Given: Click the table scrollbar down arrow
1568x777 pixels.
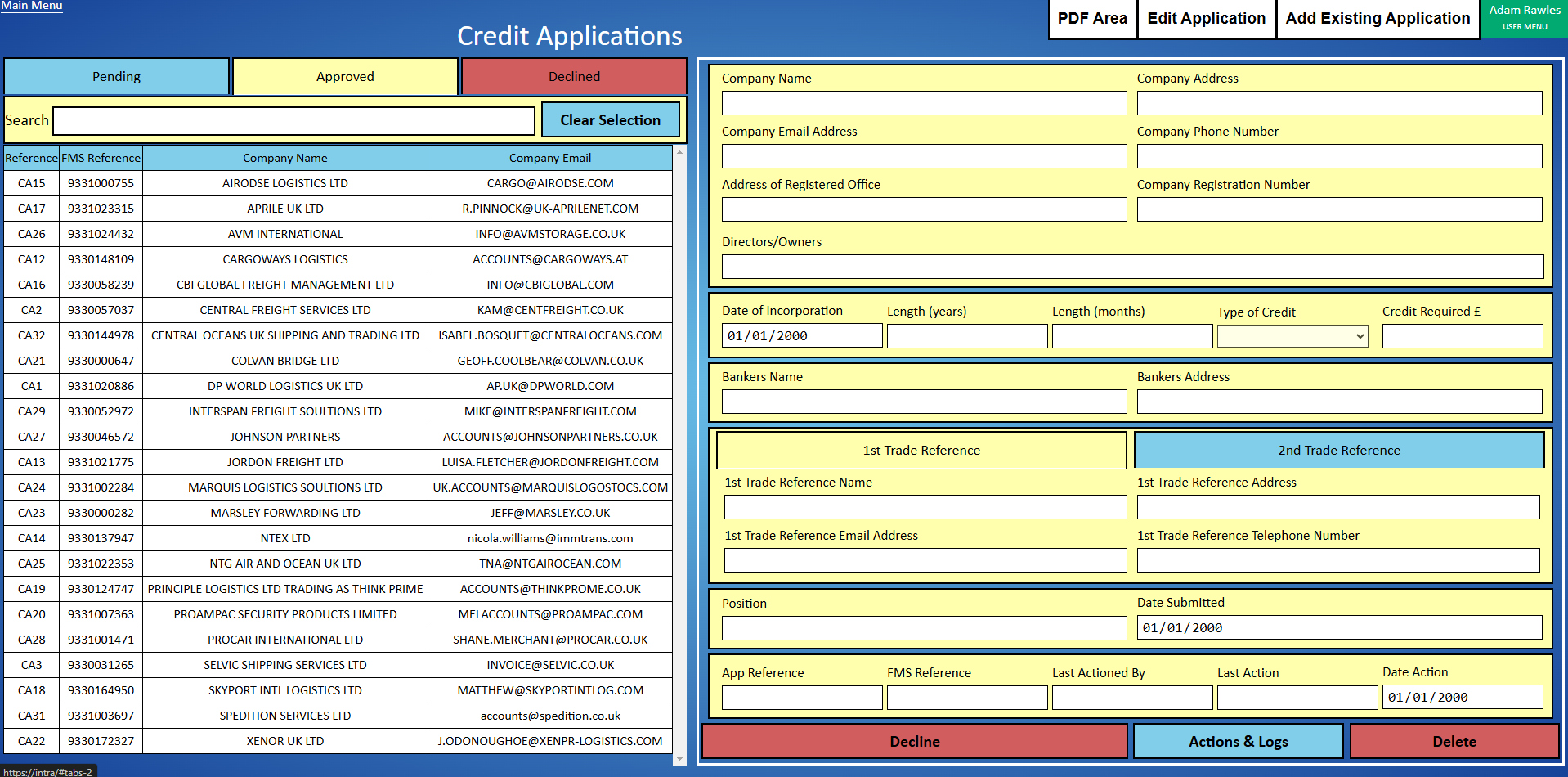Looking at the screenshot, I should 679,760.
